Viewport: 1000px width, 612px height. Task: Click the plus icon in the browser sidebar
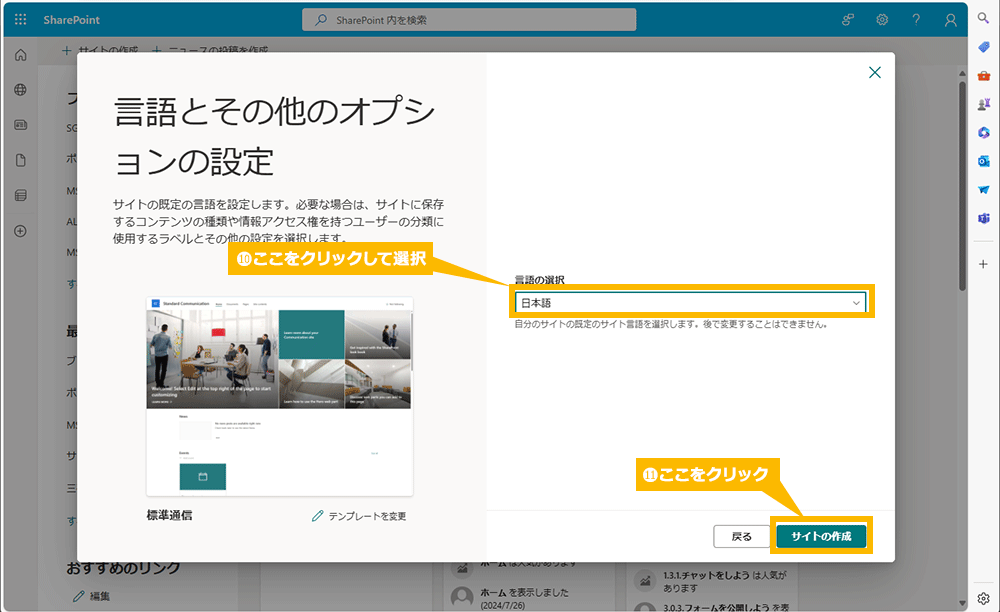click(x=983, y=264)
